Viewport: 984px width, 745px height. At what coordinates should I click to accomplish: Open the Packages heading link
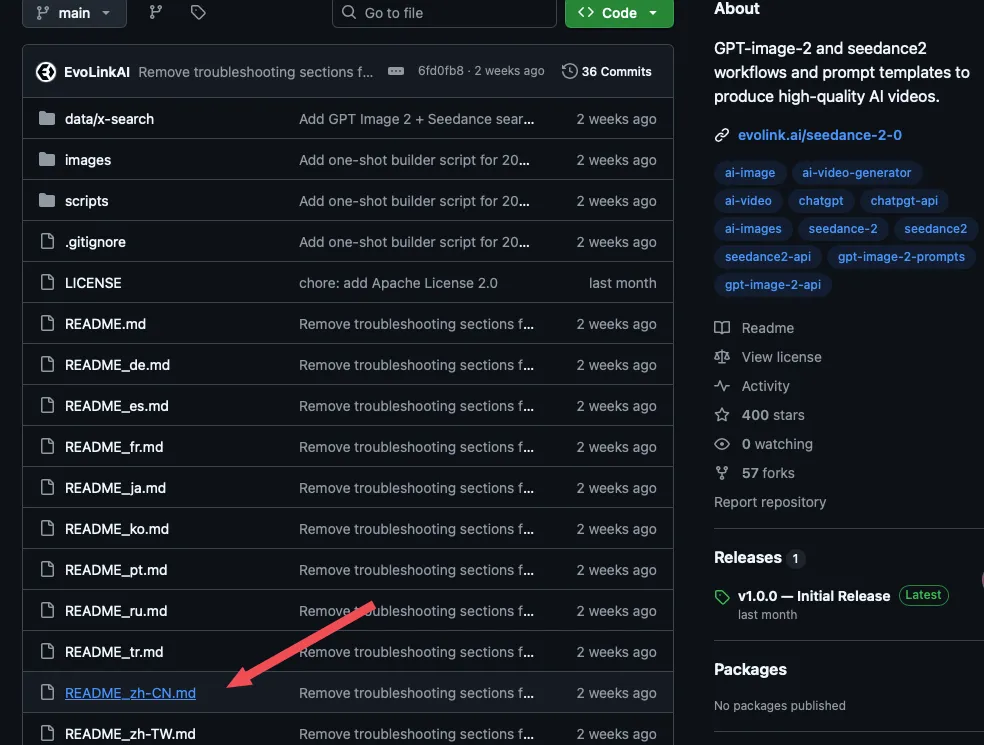tap(750, 669)
